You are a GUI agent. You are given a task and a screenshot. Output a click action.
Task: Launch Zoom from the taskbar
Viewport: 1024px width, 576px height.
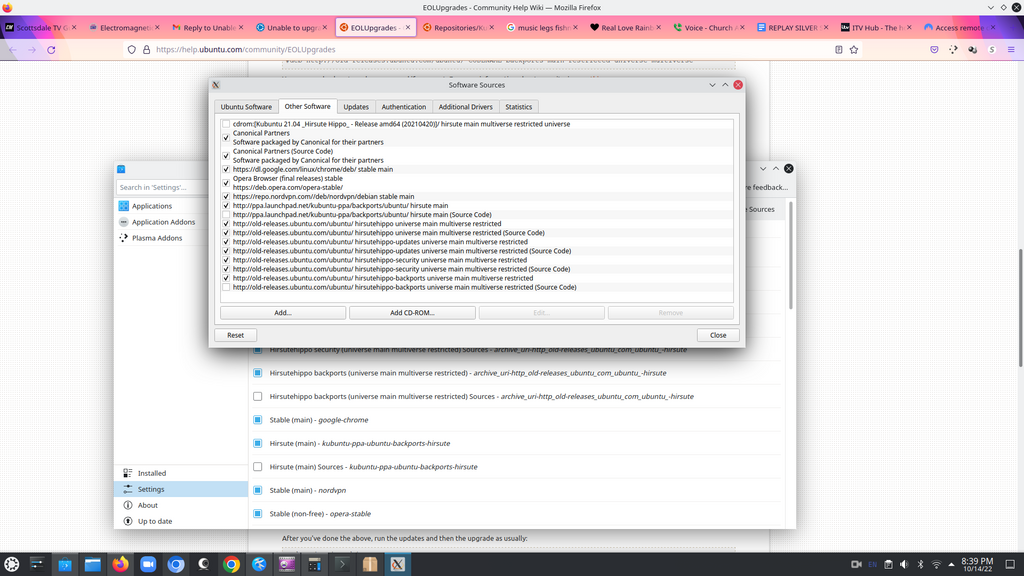149,564
